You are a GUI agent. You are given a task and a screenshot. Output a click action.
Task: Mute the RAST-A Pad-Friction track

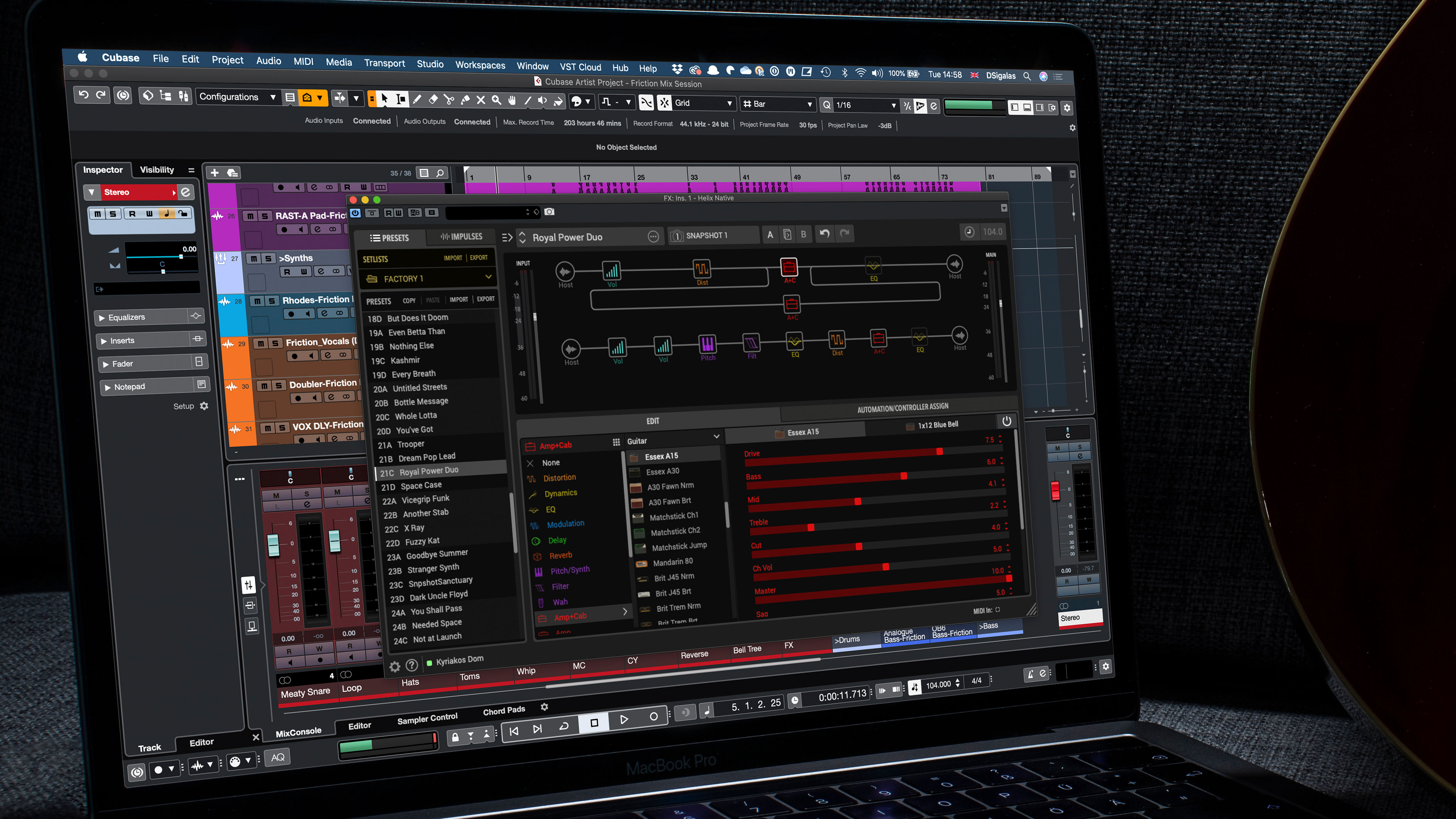(250, 216)
